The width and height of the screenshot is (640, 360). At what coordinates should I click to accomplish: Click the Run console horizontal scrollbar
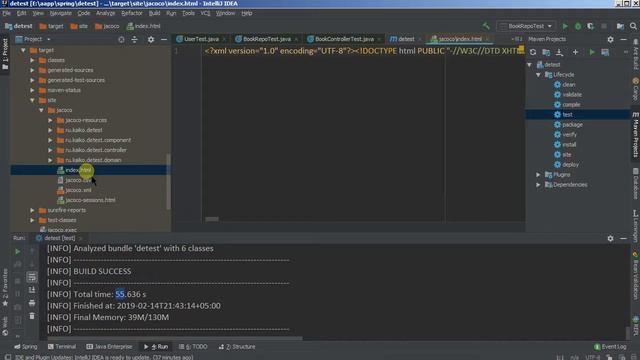point(175,338)
